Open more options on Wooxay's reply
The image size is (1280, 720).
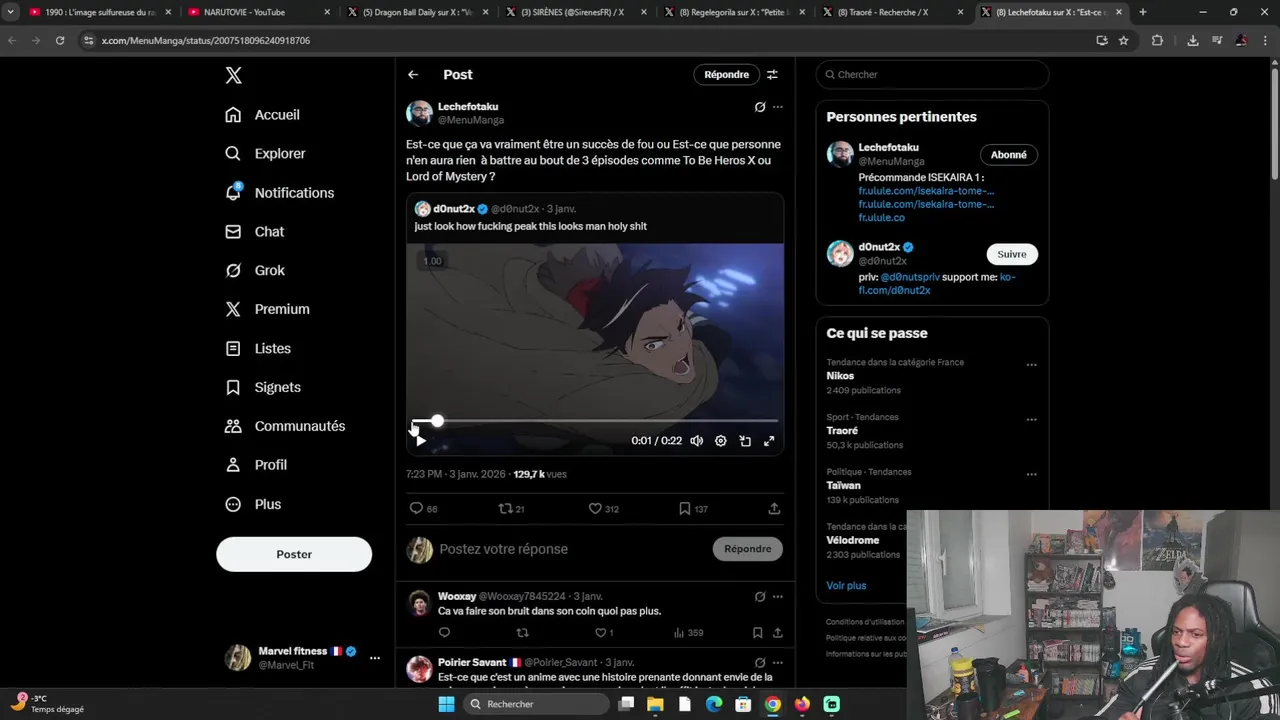pyautogui.click(x=778, y=597)
